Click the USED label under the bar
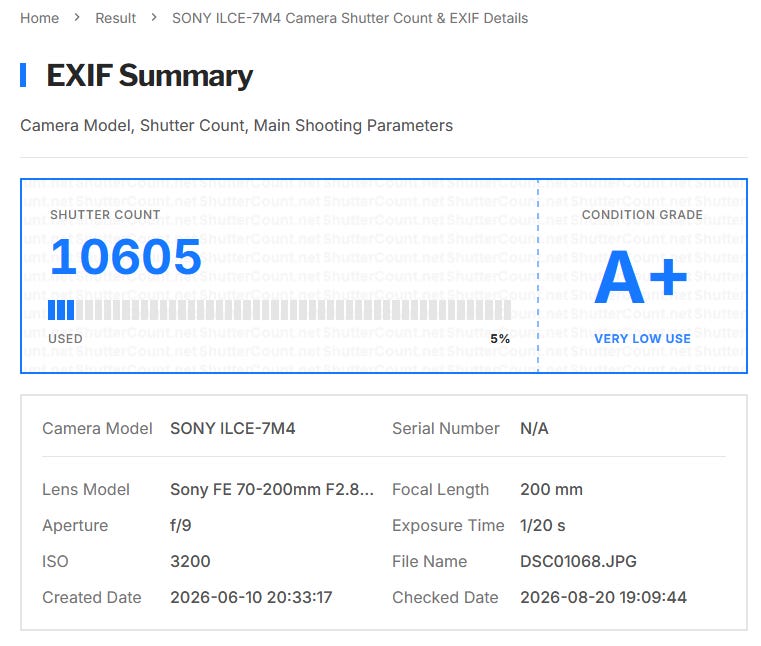This screenshot has width=761, height=646. (66, 339)
